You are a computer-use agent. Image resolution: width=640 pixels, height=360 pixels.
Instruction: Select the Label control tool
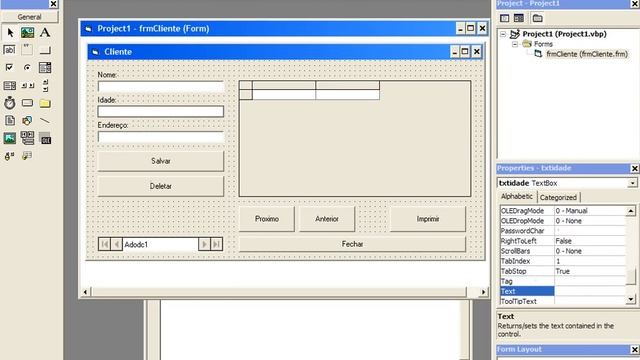(45, 32)
